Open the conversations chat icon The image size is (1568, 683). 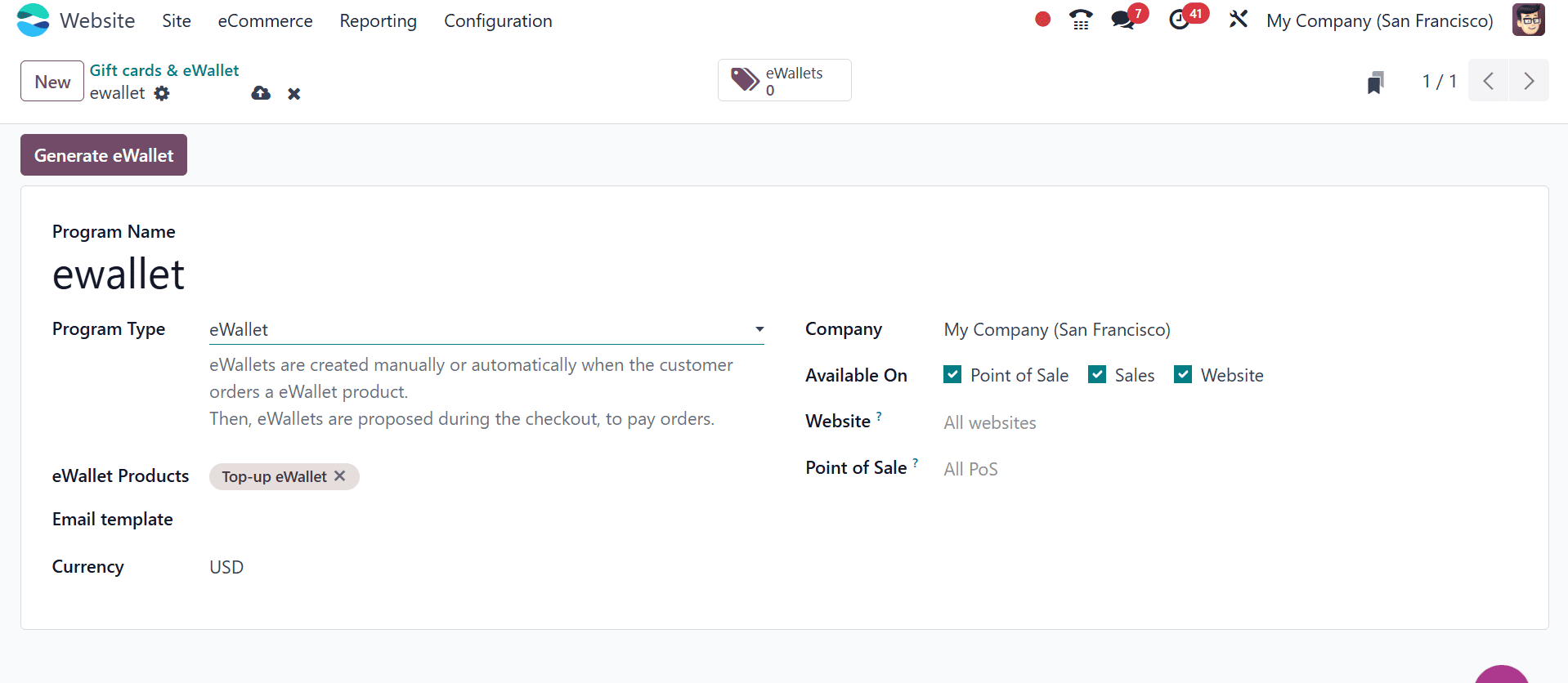[1123, 20]
